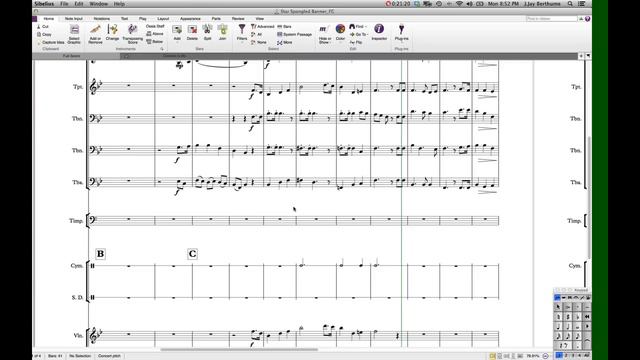Select keypad voice 1 button
Image resolution: width=640 pixels, height=360 pixels.
click(558, 356)
